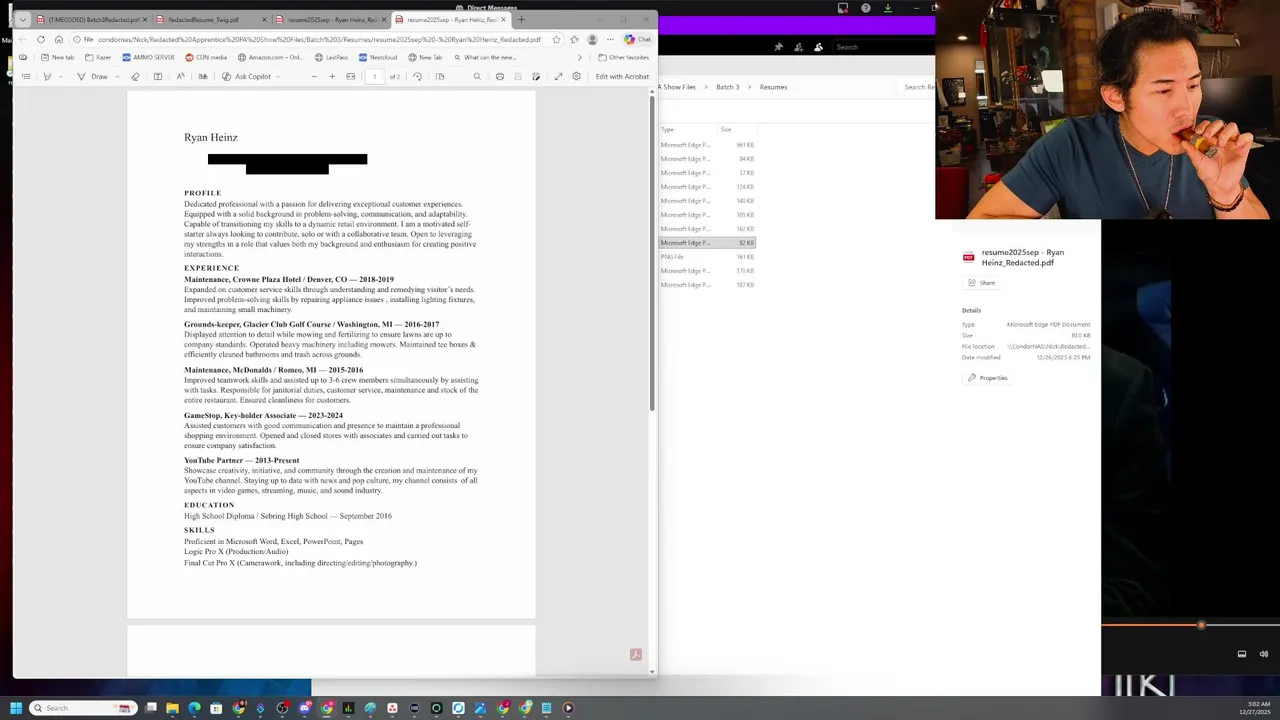
Task: Add this page to favorites star
Action: point(556,39)
